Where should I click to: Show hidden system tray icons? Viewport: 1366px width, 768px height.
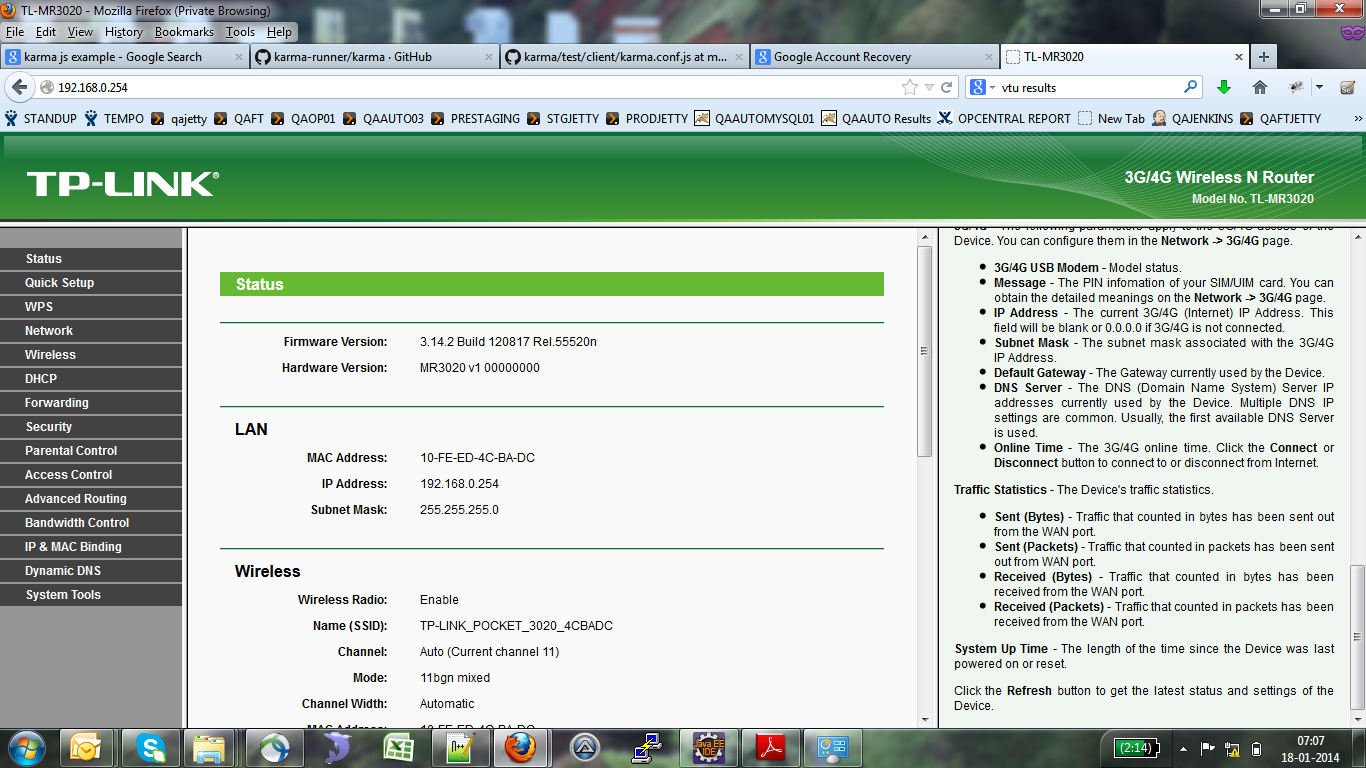1184,748
